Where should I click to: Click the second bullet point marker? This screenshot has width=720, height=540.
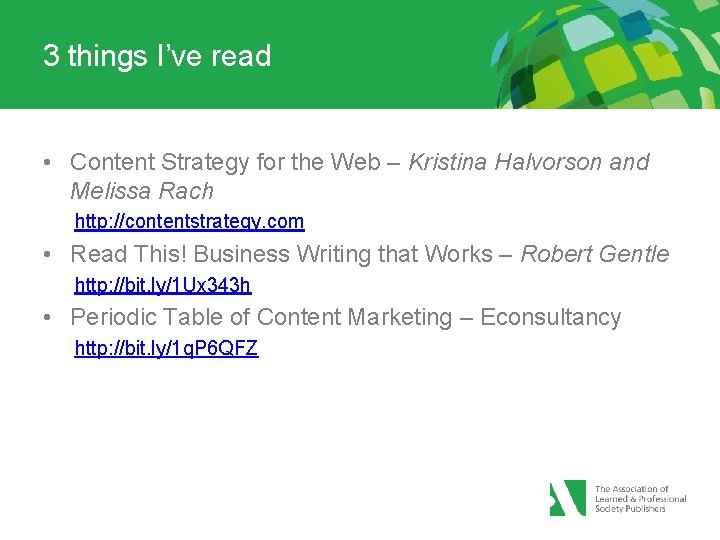click(x=47, y=254)
